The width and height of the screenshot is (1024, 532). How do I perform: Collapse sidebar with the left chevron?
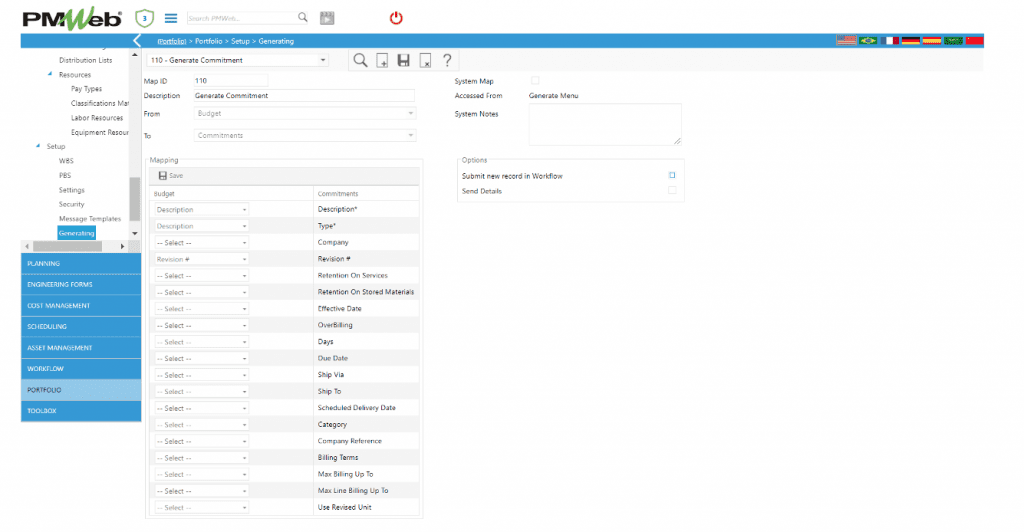136,40
